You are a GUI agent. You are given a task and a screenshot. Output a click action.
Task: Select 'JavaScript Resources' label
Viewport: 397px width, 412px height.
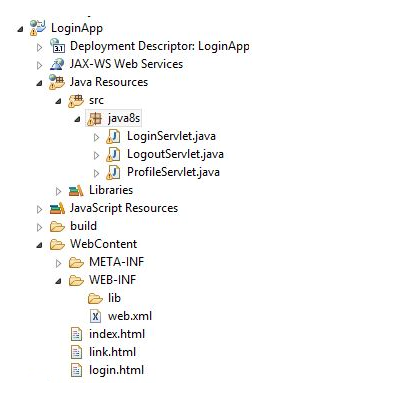pyautogui.click(x=124, y=208)
